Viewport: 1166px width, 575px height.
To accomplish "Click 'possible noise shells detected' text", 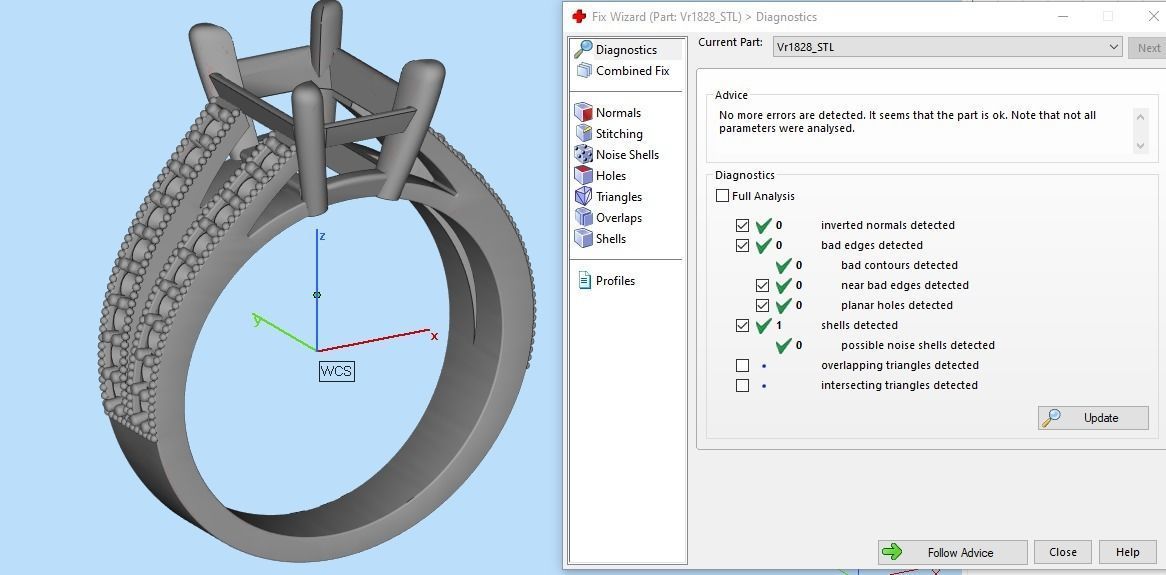I will [918, 345].
